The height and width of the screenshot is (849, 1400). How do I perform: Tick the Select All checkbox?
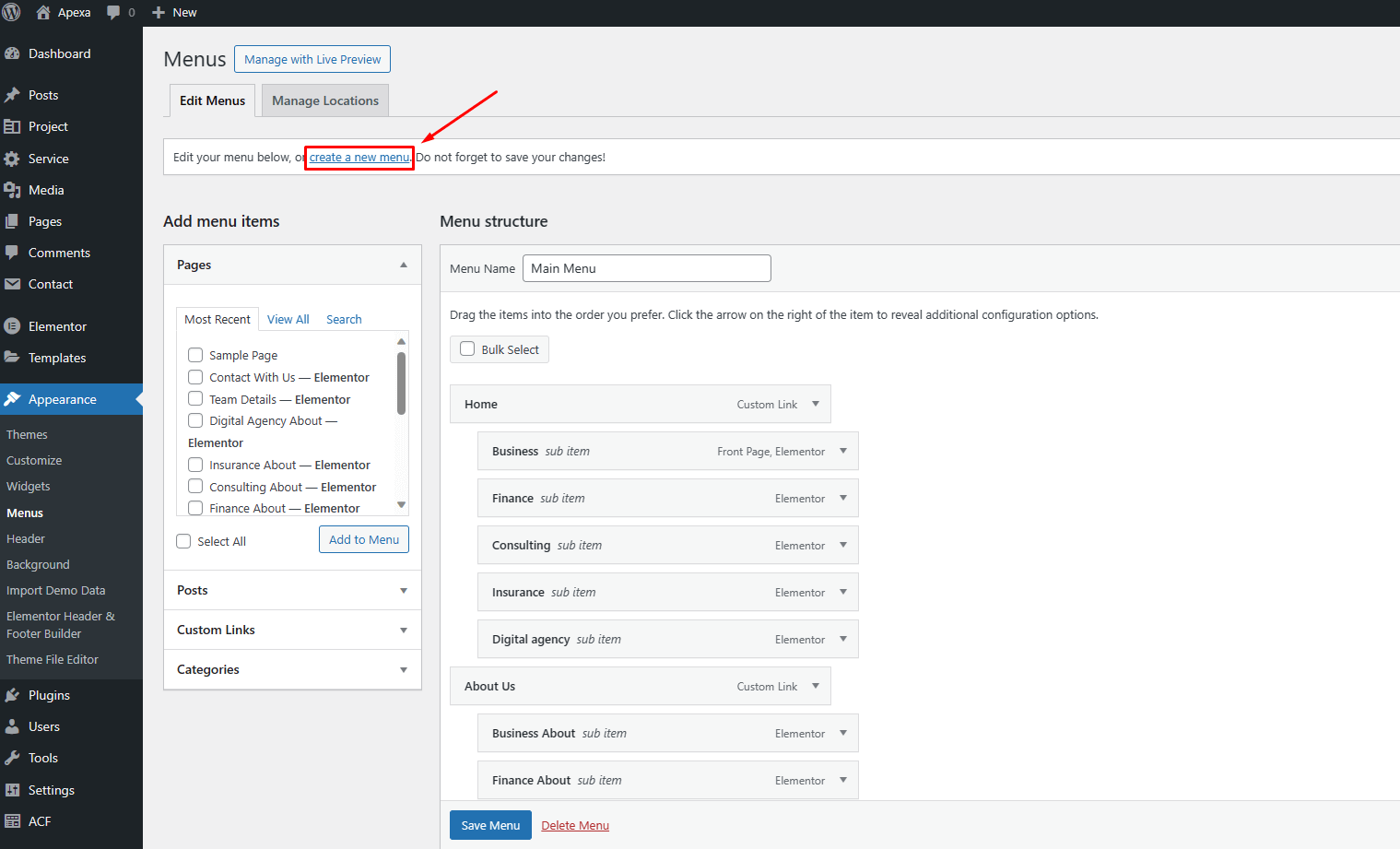183,541
